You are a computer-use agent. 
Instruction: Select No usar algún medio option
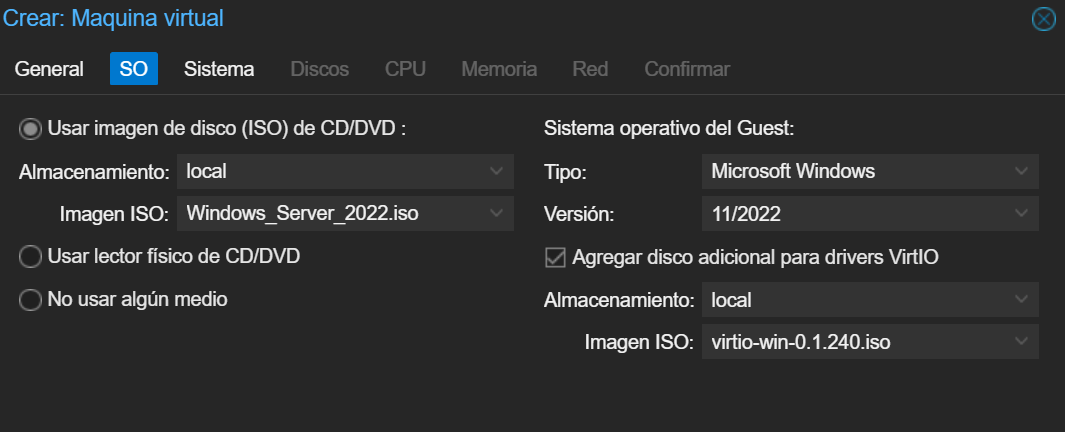pyautogui.click(x=30, y=300)
